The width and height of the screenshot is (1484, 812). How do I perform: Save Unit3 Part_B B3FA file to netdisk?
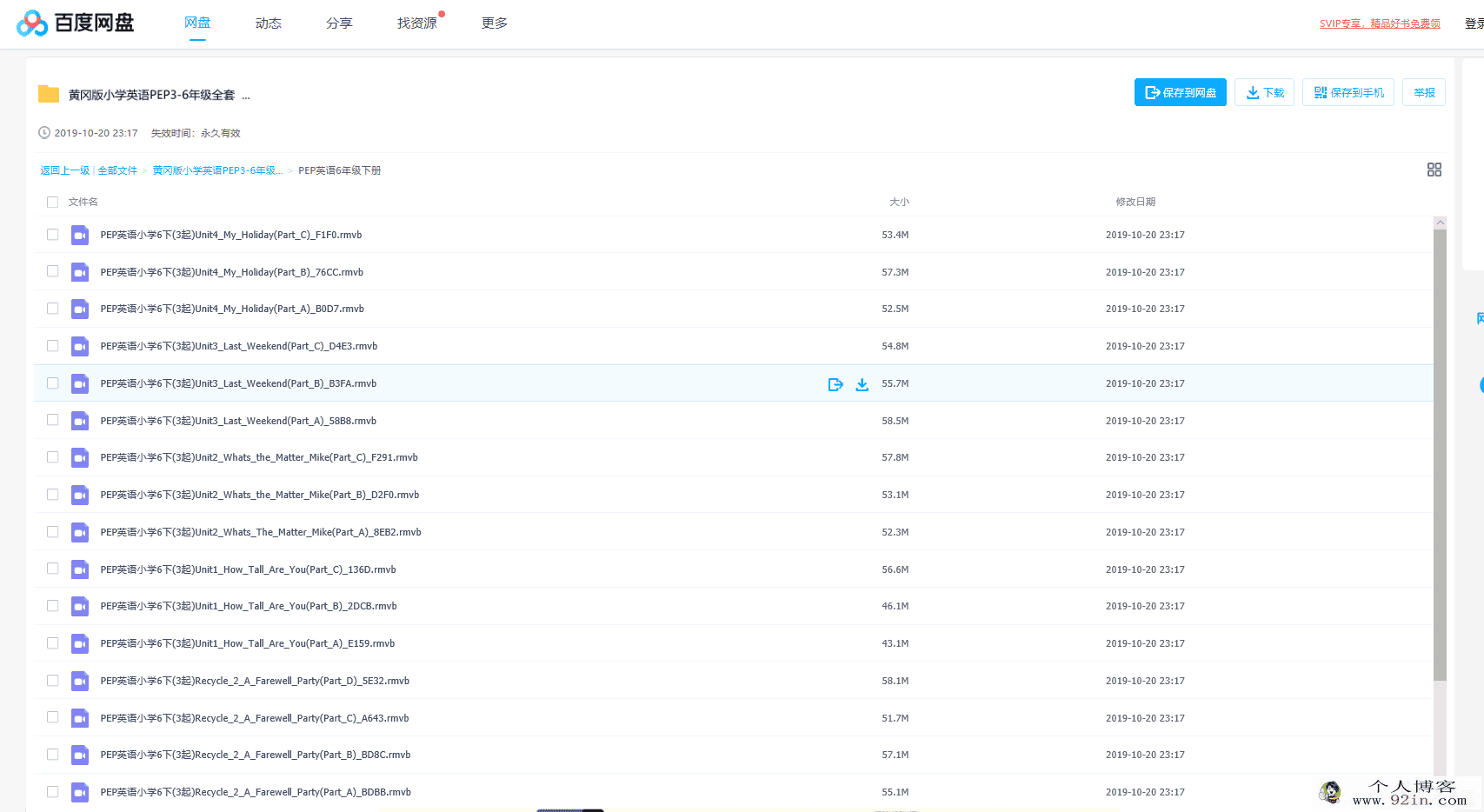835,384
